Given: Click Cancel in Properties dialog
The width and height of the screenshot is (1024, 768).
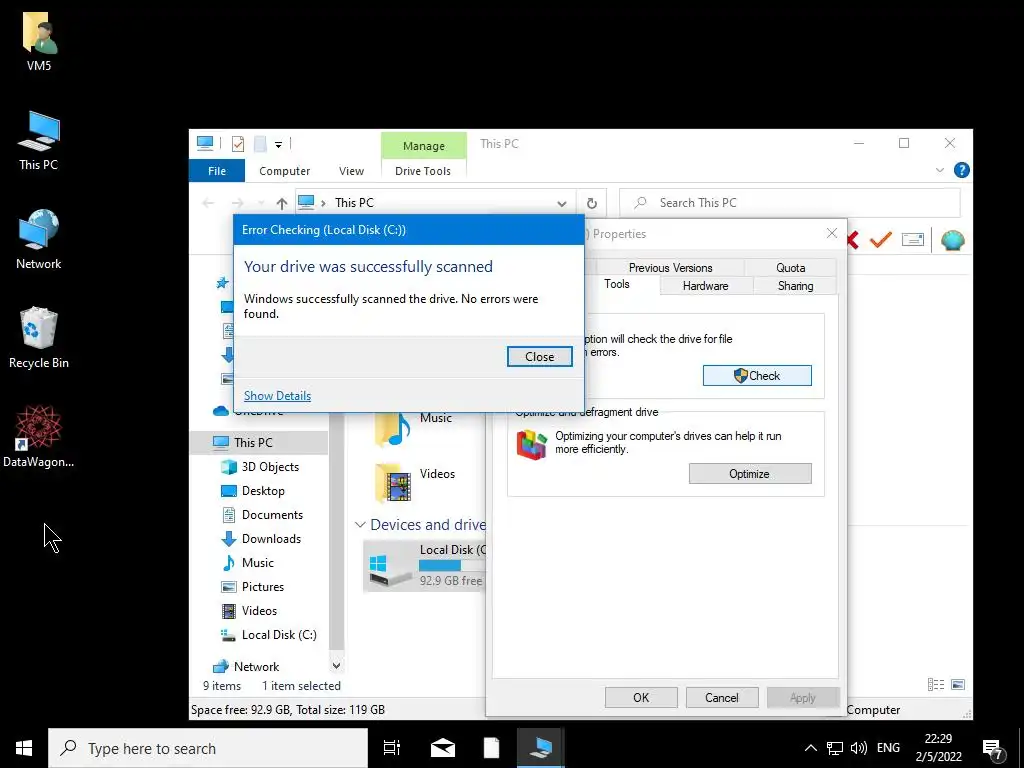Looking at the screenshot, I should click(722, 697).
